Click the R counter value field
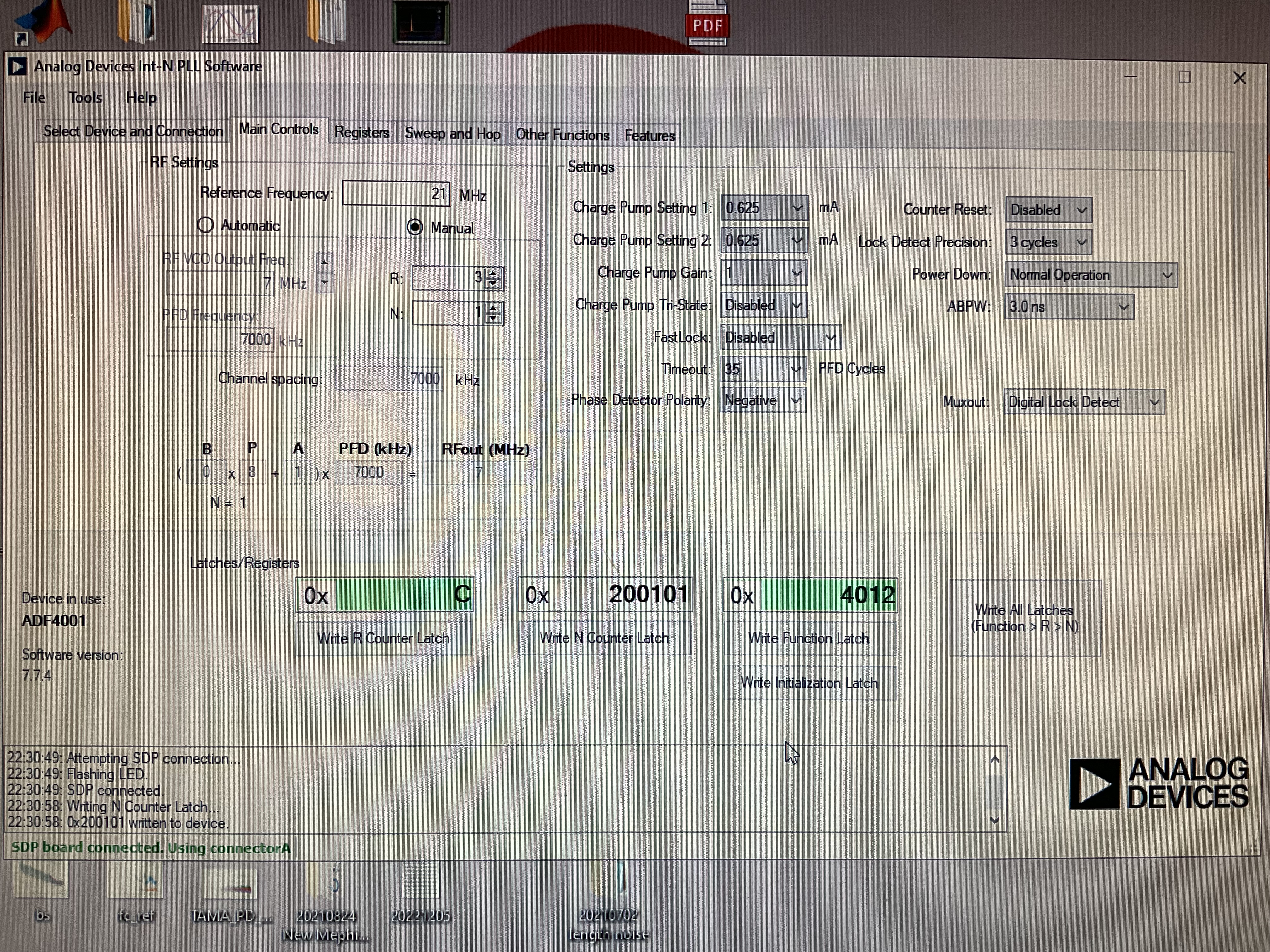 point(449,278)
